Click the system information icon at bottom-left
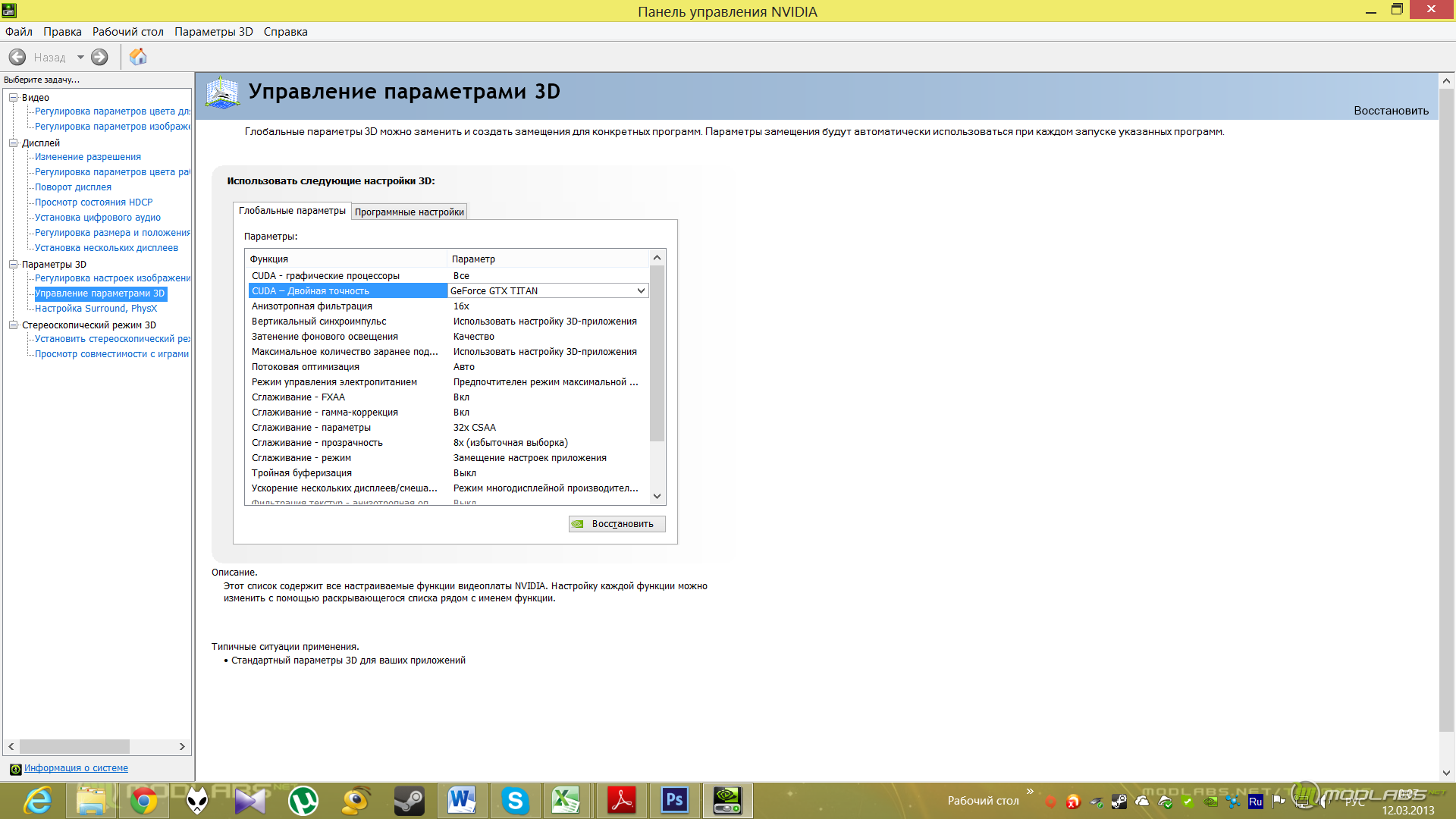Viewport: 1456px width, 819px height. 15,769
